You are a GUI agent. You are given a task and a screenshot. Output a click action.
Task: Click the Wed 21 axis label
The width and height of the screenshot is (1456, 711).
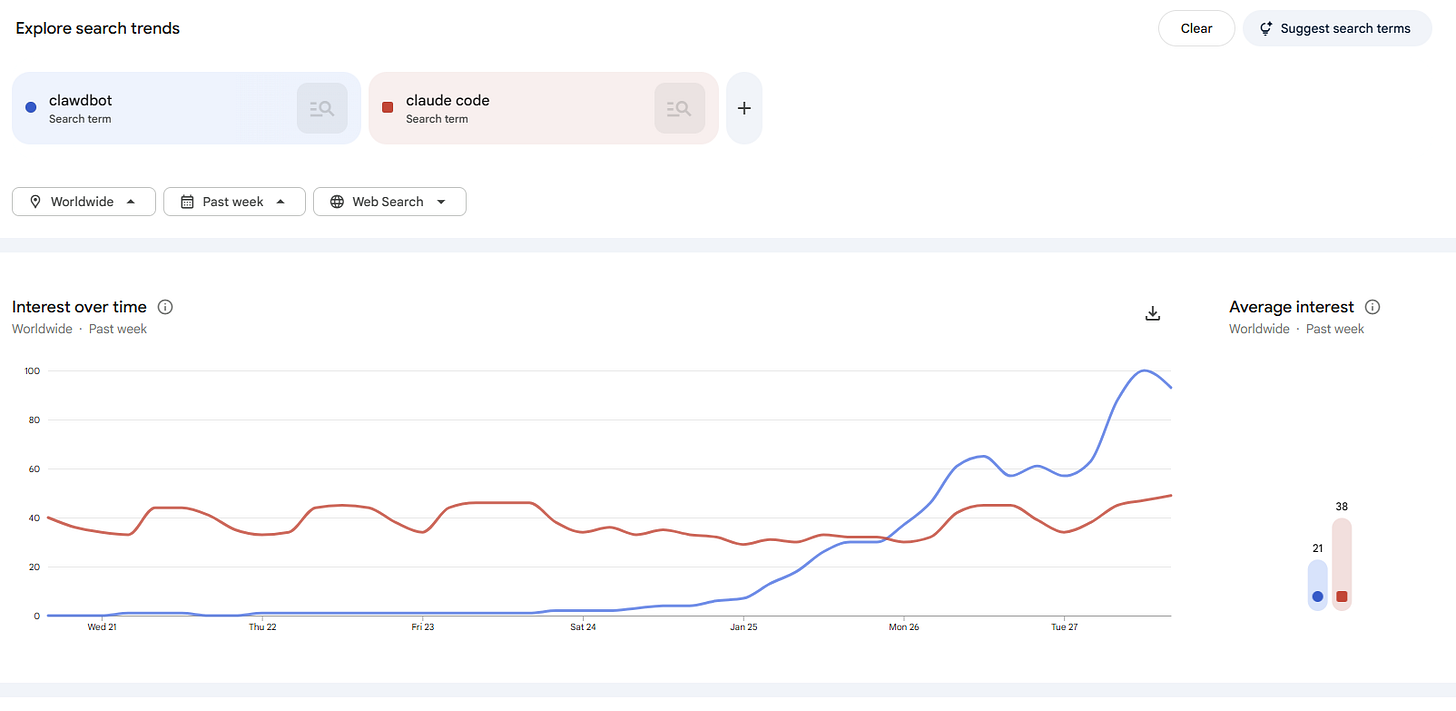coord(102,628)
